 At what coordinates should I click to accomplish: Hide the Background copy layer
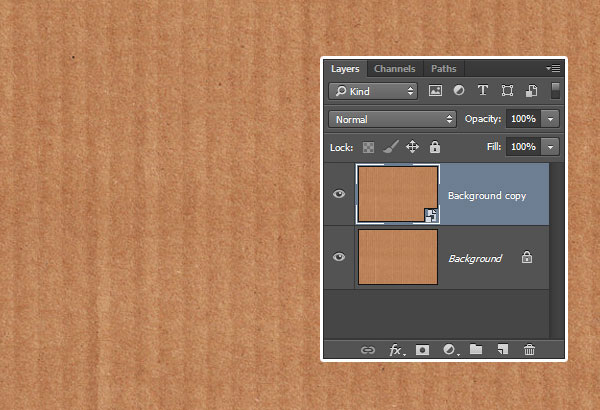click(339, 194)
